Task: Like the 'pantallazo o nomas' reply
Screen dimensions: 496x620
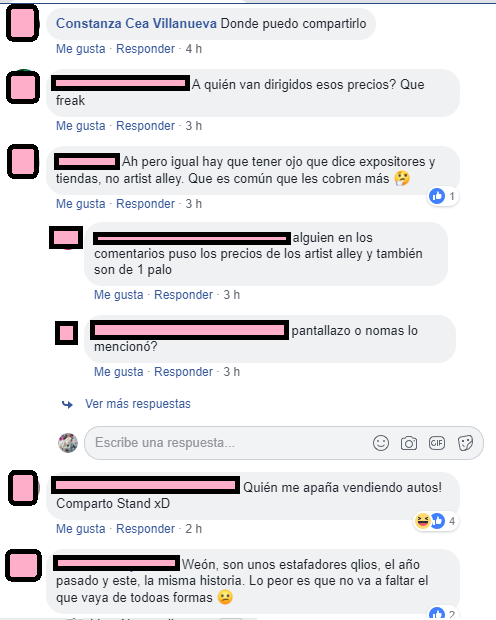Action: click(x=119, y=372)
